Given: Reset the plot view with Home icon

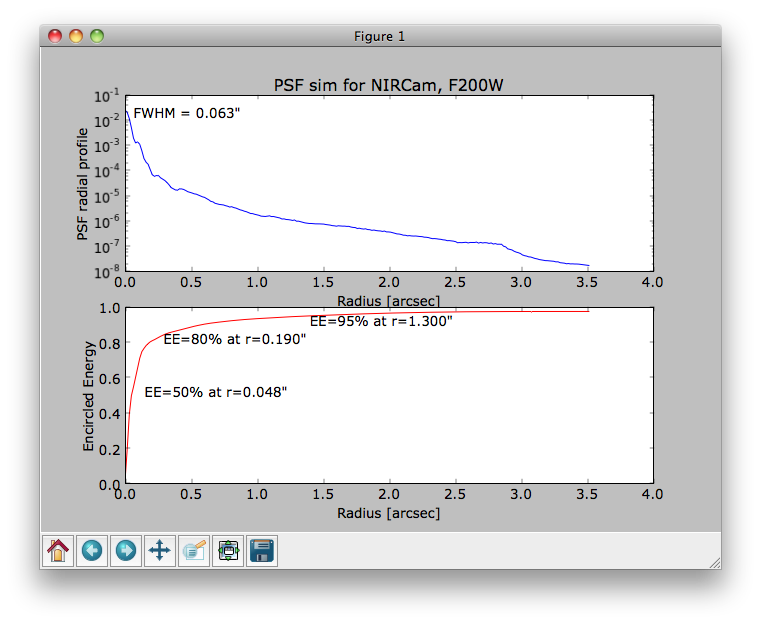Looking at the screenshot, I should (58, 551).
